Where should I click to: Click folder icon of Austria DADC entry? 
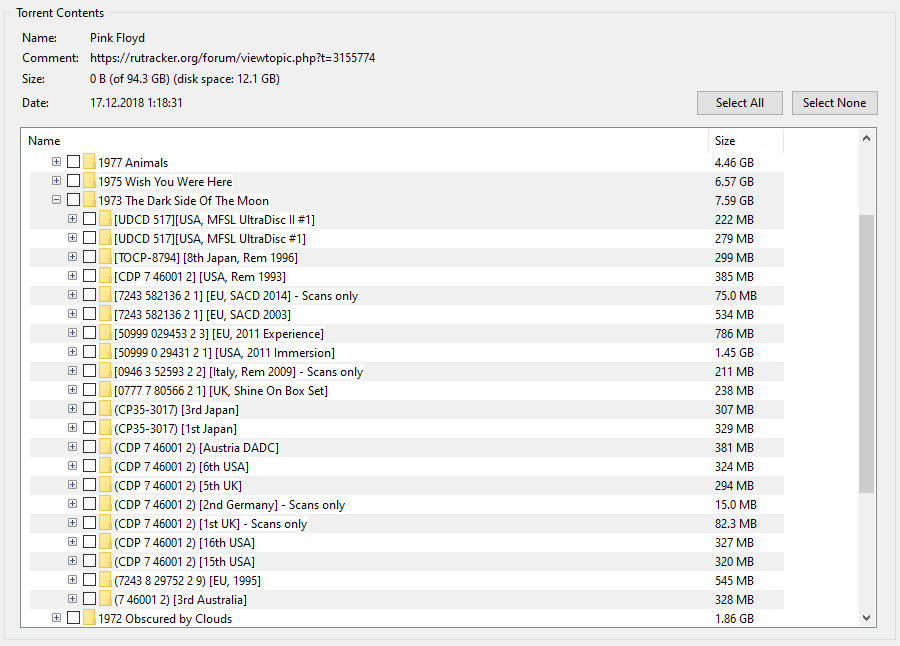(105, 447)
